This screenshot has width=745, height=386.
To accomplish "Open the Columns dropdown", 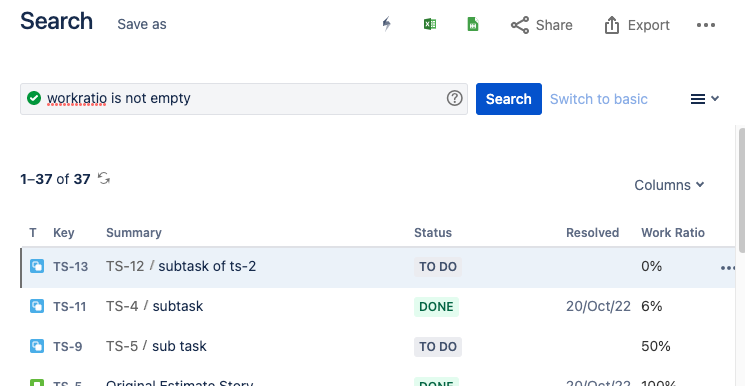I will (669, 185).
